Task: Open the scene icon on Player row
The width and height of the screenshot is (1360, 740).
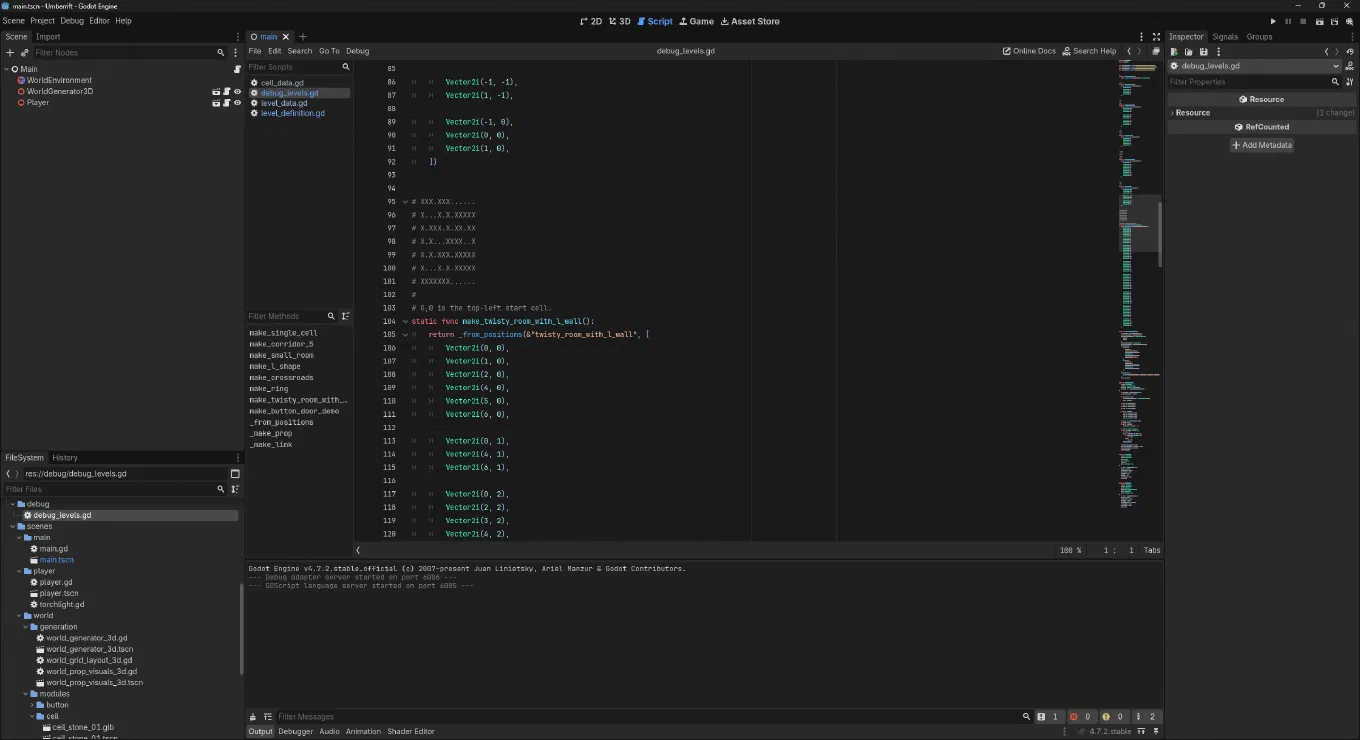Action: coord(216,103)
